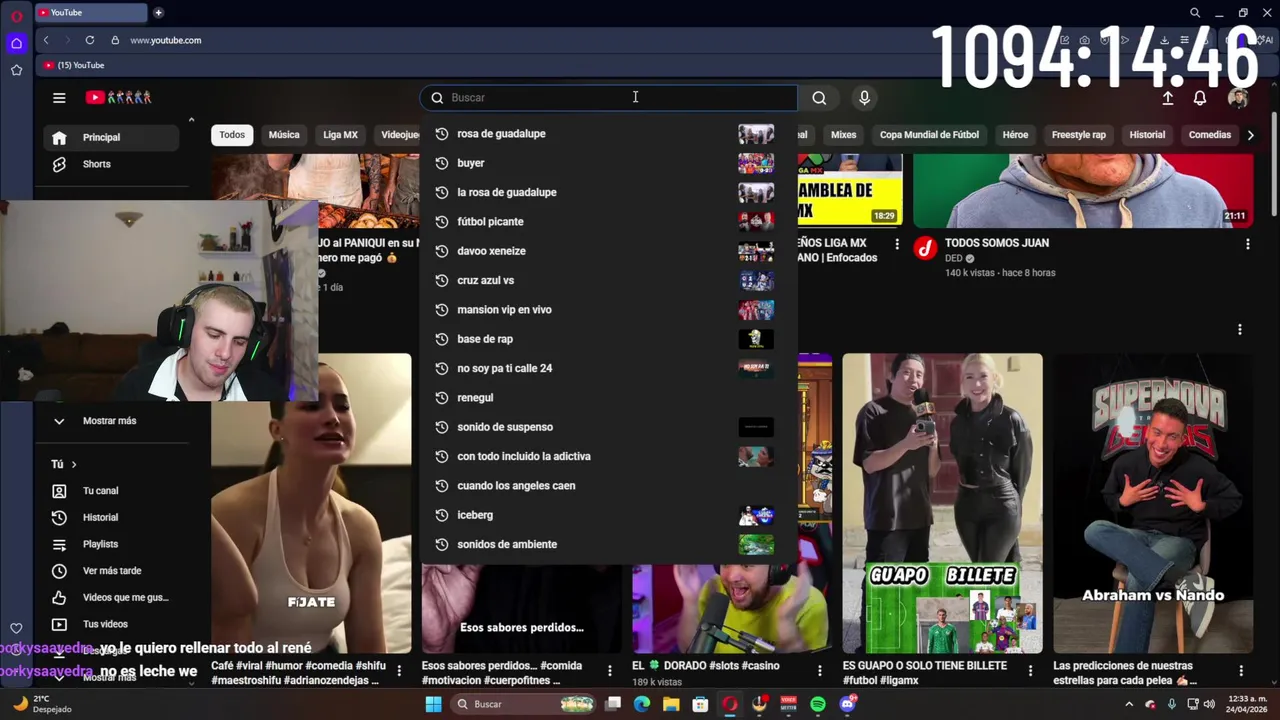Open the account avatar menu
The width and height of the screenshot is (1280, 720).
[x=1238, y=97]
